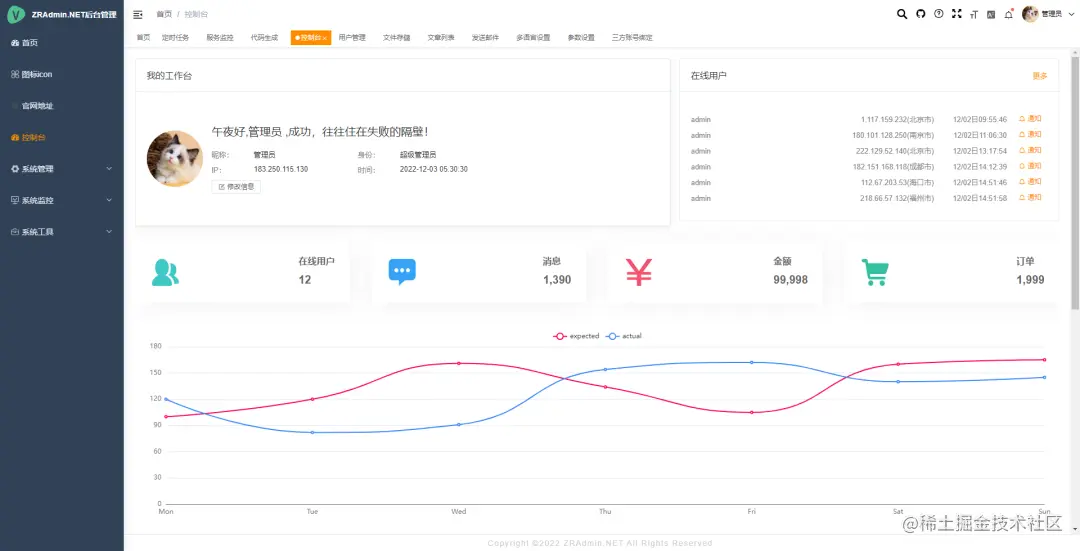Image resolution: width=1080 pixels, height=551 pixels.
Task: Switch to the 文件存储 tab
Action: tap(397, 38)
